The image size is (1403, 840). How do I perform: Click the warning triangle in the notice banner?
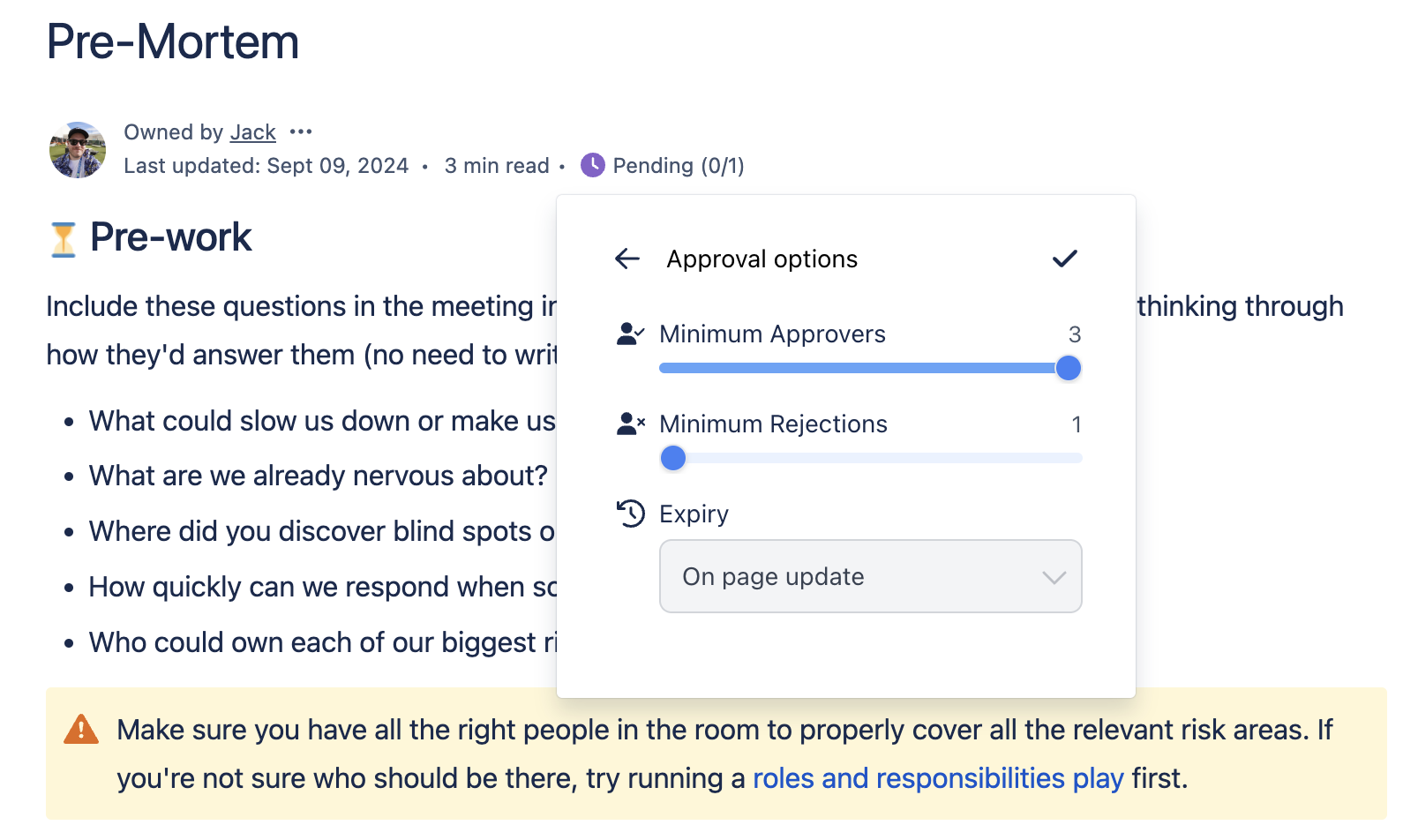[79, 730]
